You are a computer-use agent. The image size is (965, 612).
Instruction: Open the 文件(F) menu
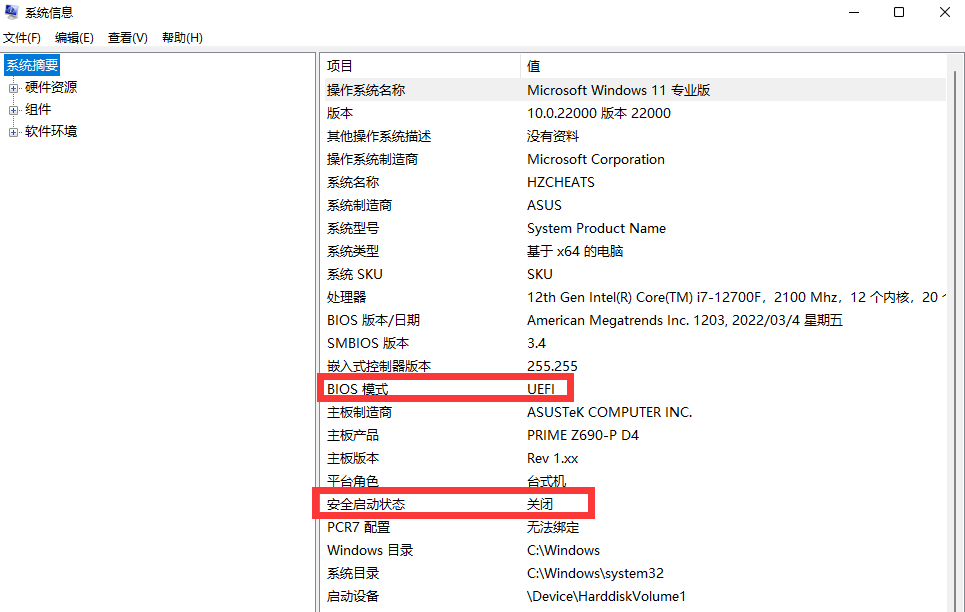tap(22, 38)
